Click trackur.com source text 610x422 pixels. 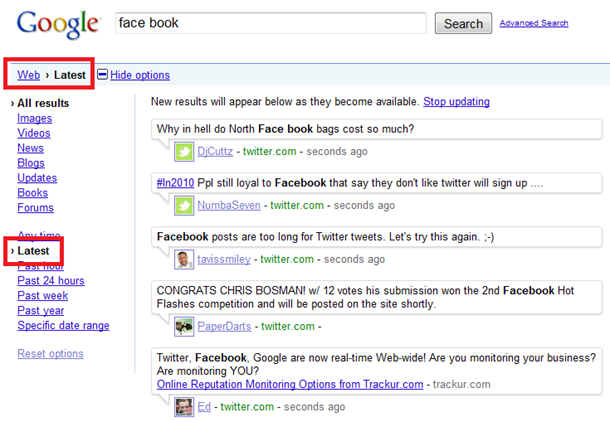pyautogui.click(x=462, y=384)
